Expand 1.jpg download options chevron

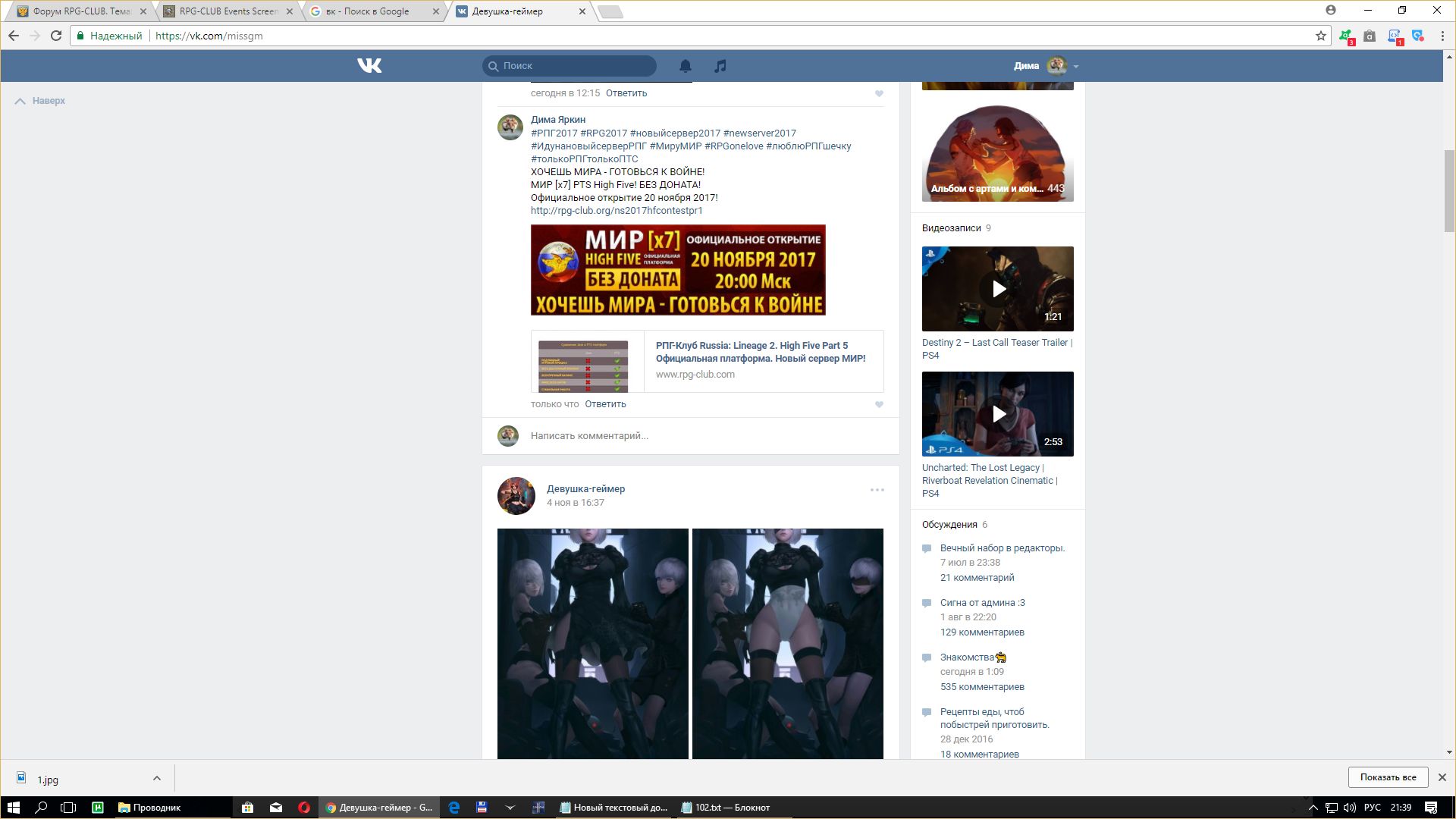[x=156, y=778]
